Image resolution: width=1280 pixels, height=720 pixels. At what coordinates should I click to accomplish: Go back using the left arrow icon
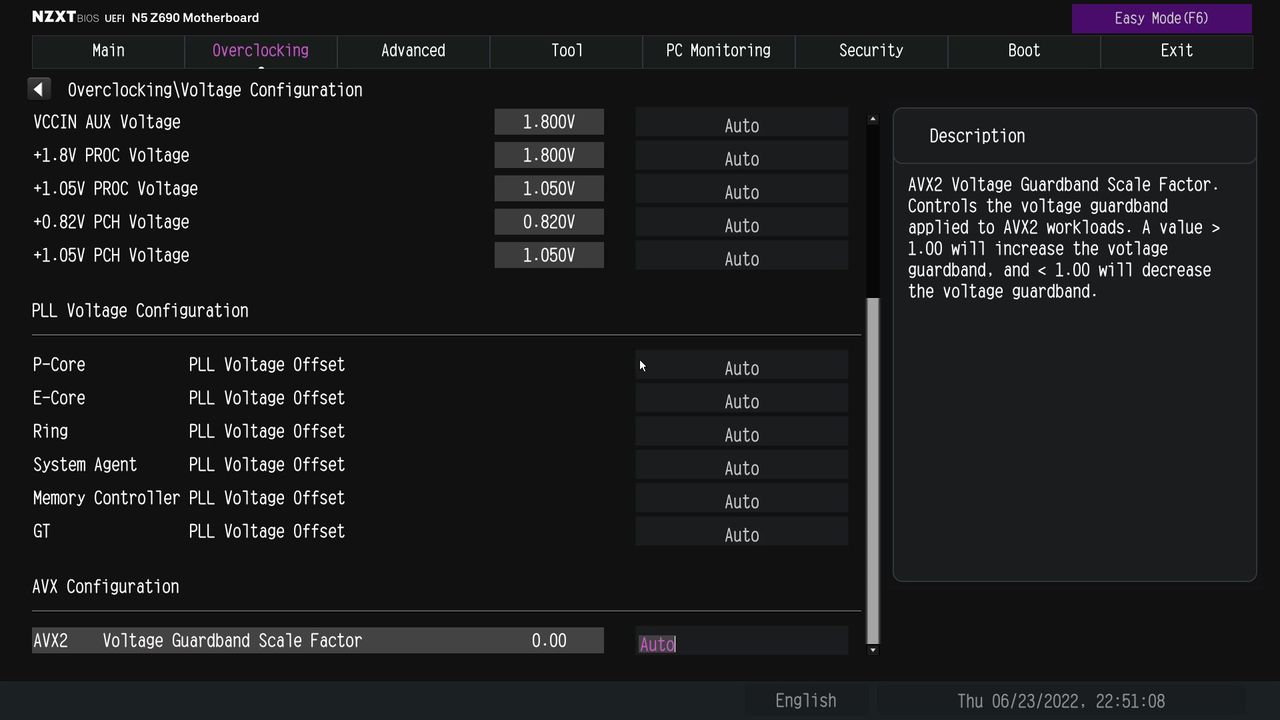coord(38,89)
